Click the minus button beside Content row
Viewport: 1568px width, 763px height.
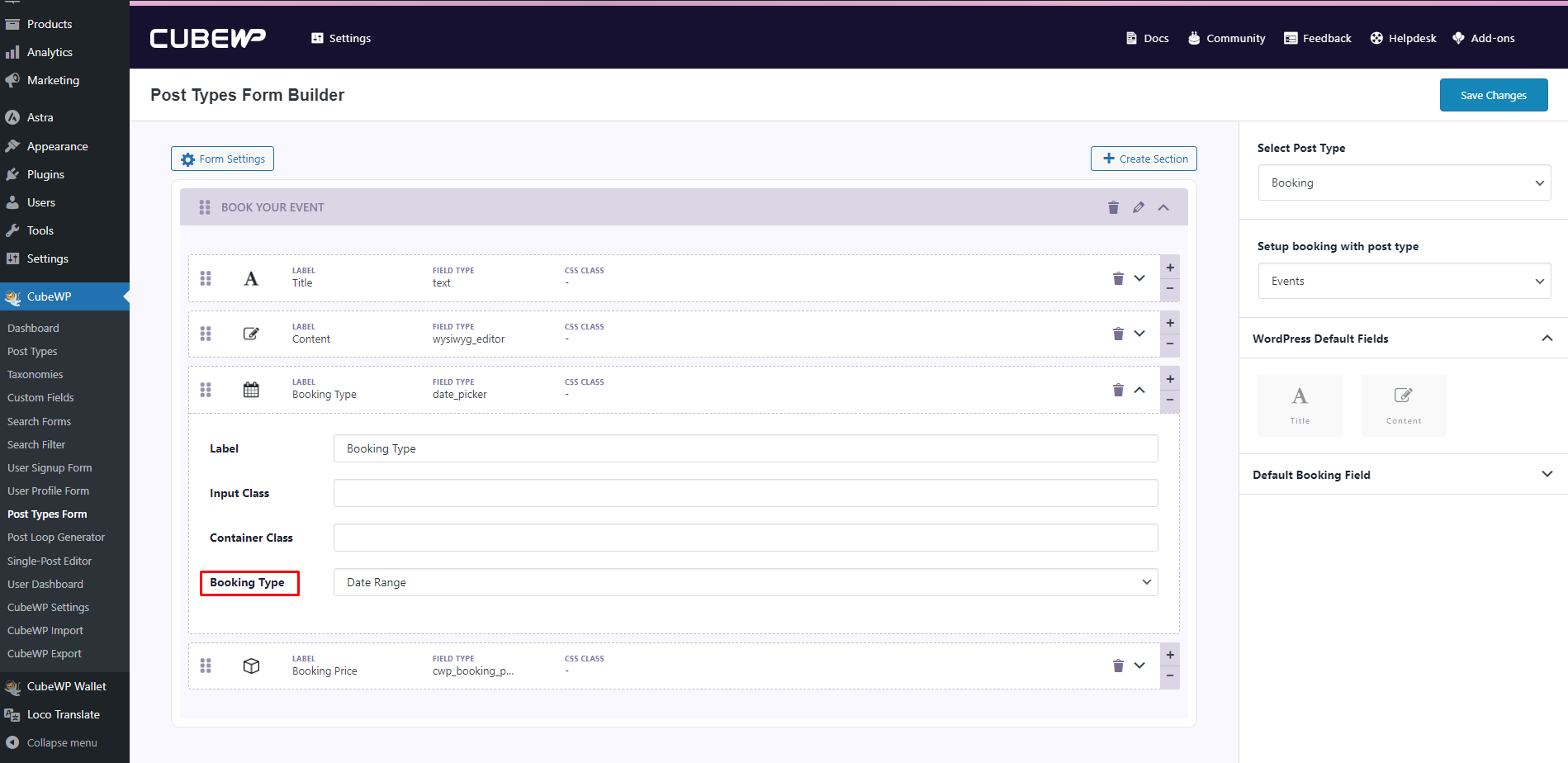tap(1170, 344)
